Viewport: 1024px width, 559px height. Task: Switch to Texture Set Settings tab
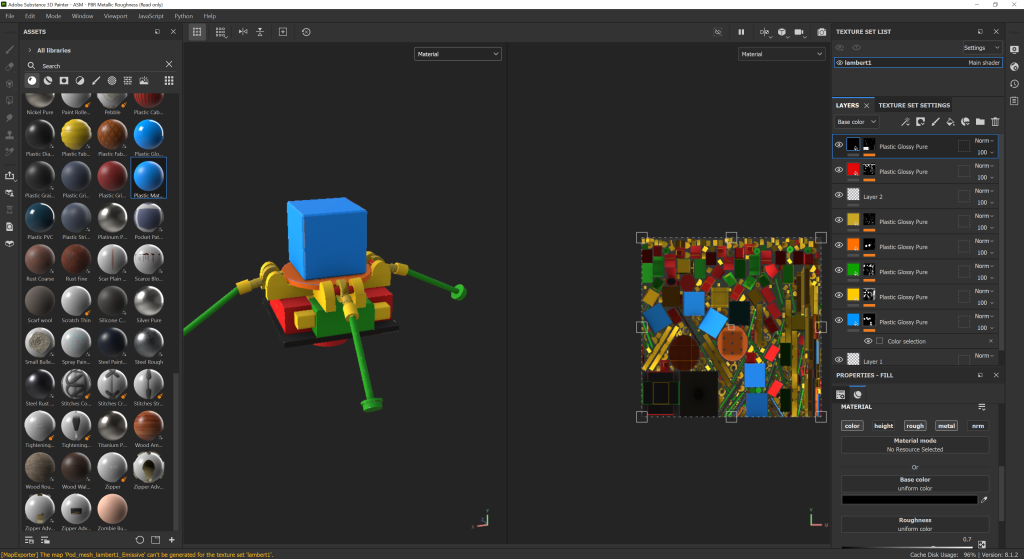click(x=914, y=105)
